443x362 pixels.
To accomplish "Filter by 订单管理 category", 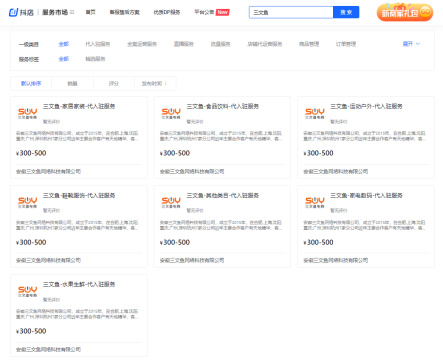I will (346, 44).
